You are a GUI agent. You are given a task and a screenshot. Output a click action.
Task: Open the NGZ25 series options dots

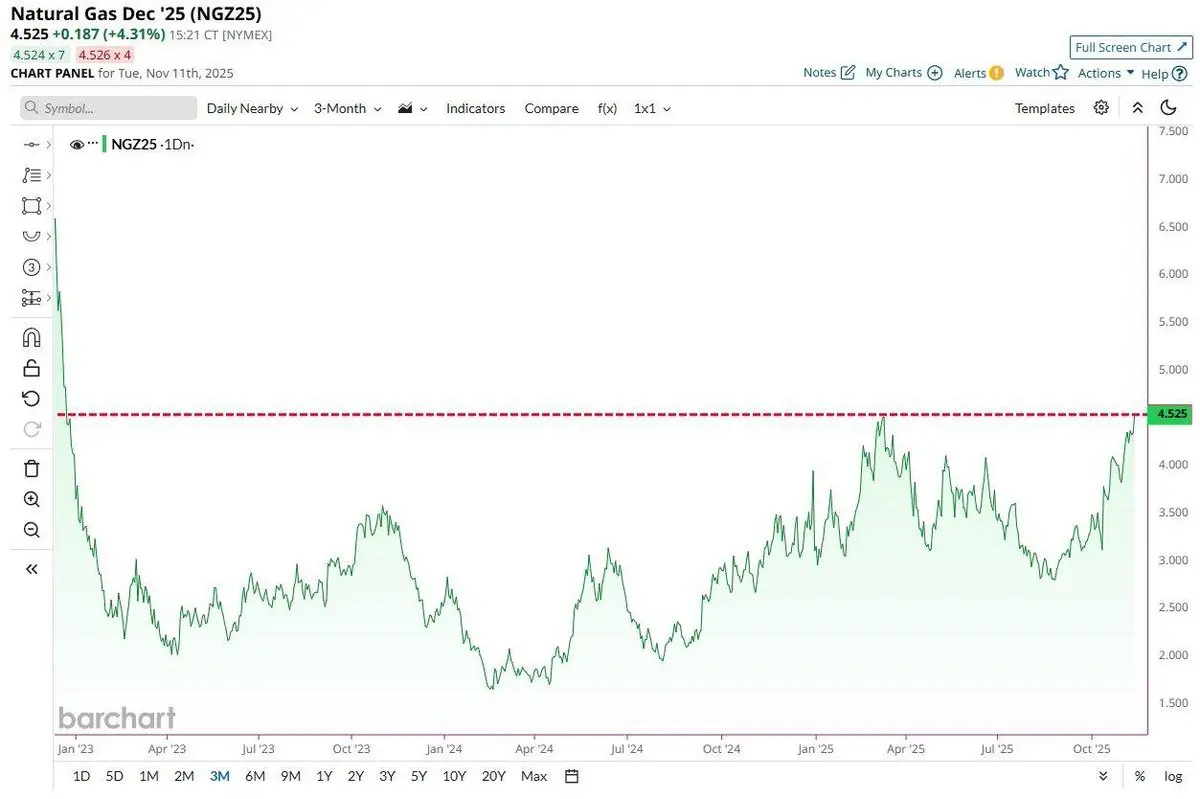(x=93, y=144)
